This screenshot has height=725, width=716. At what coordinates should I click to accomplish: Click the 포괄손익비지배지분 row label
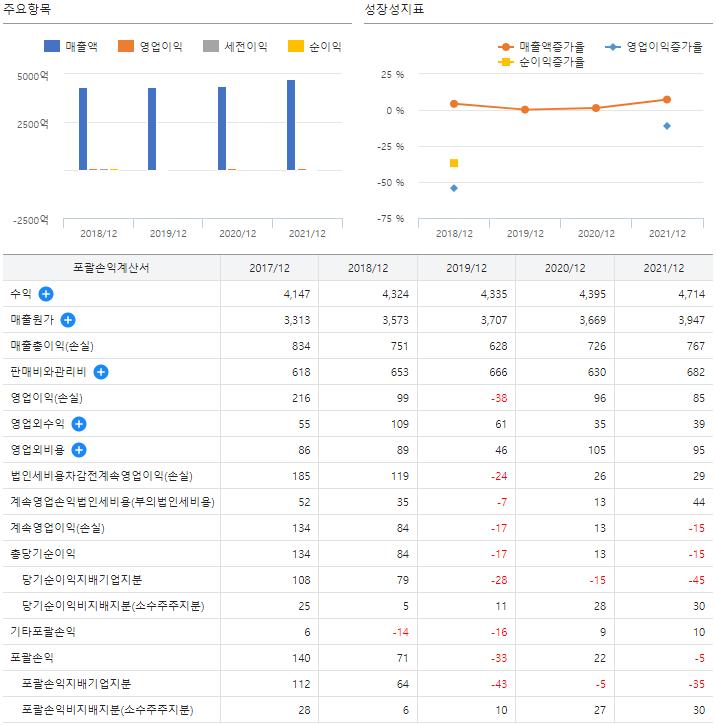coord(107,710)
